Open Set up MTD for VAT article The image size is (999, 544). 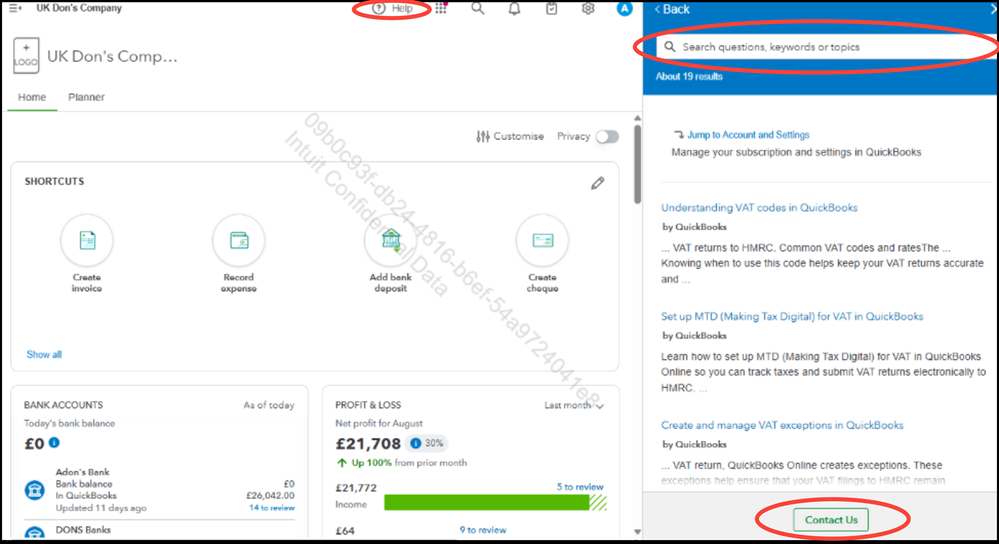792,317
